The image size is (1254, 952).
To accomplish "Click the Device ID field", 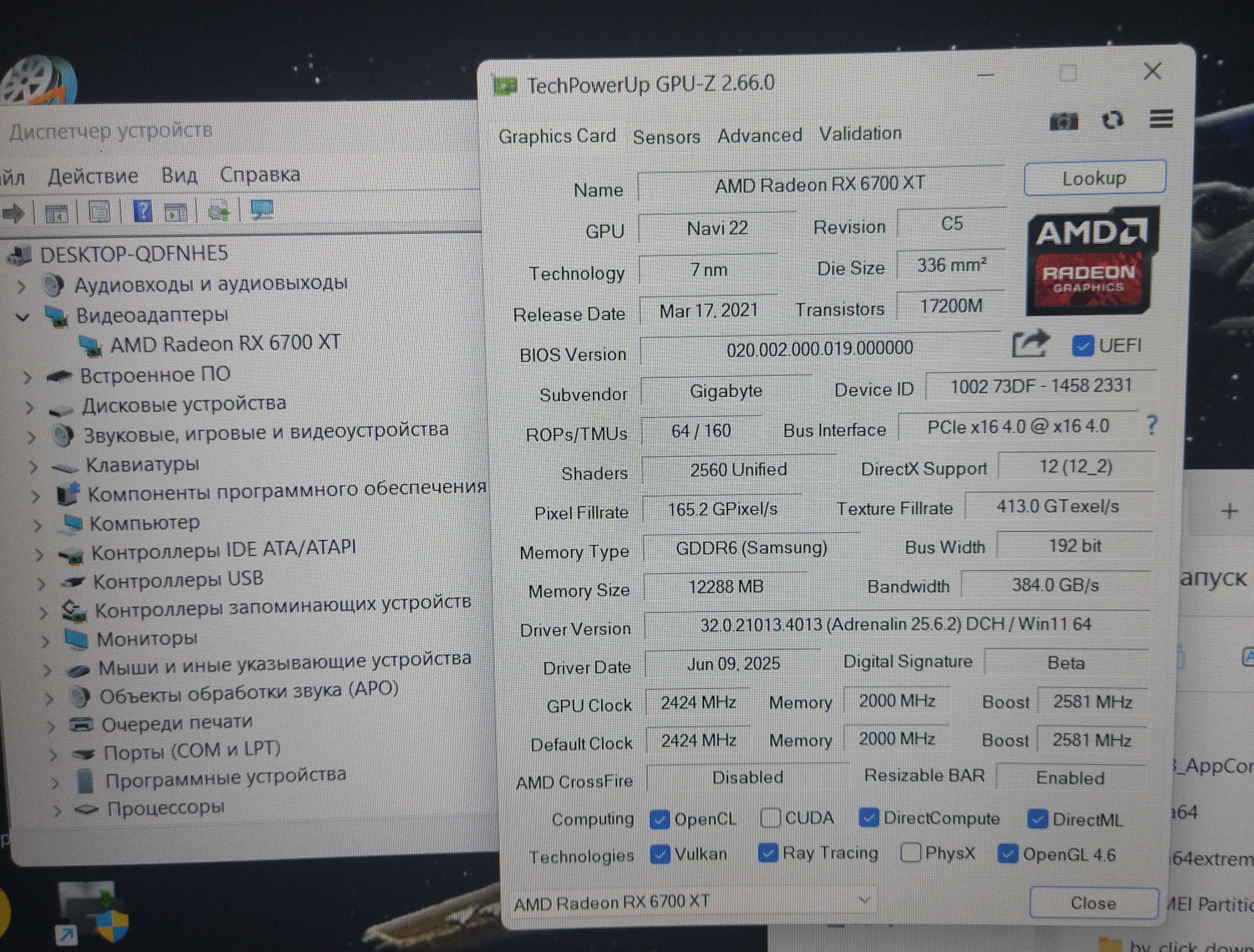I will pyautogui.click(x=1041, y=386).
